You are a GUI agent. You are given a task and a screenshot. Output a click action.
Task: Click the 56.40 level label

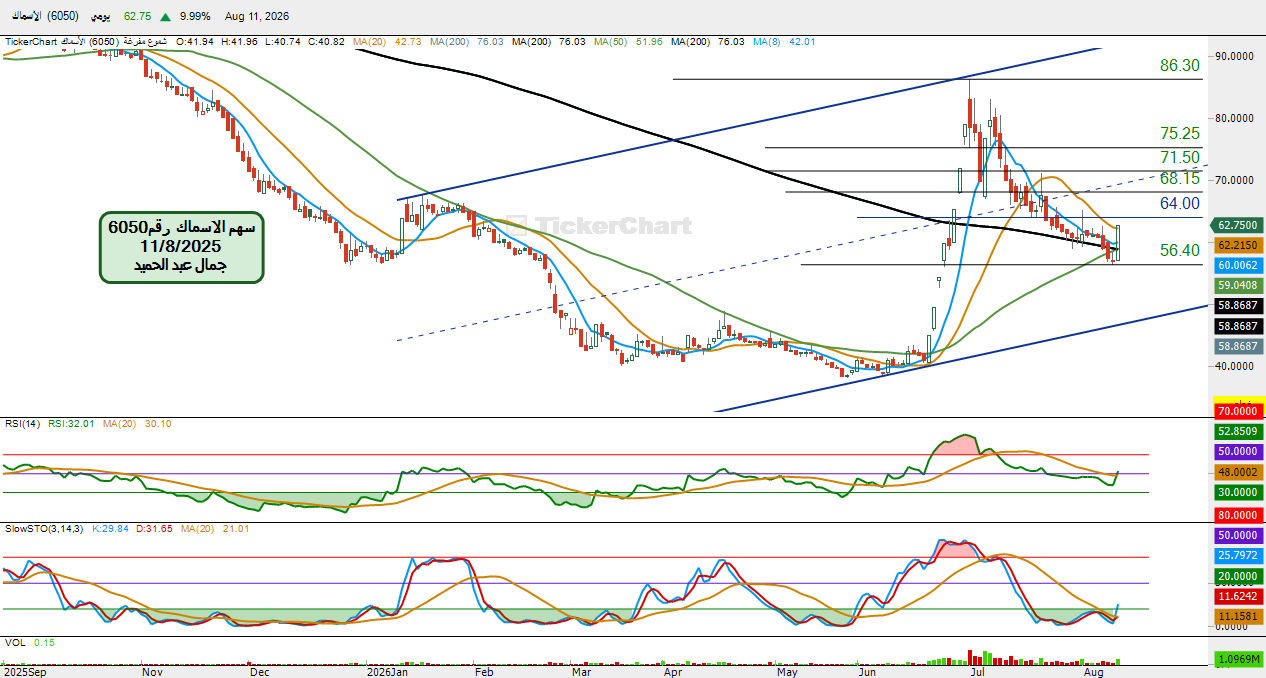point(1179,251)
